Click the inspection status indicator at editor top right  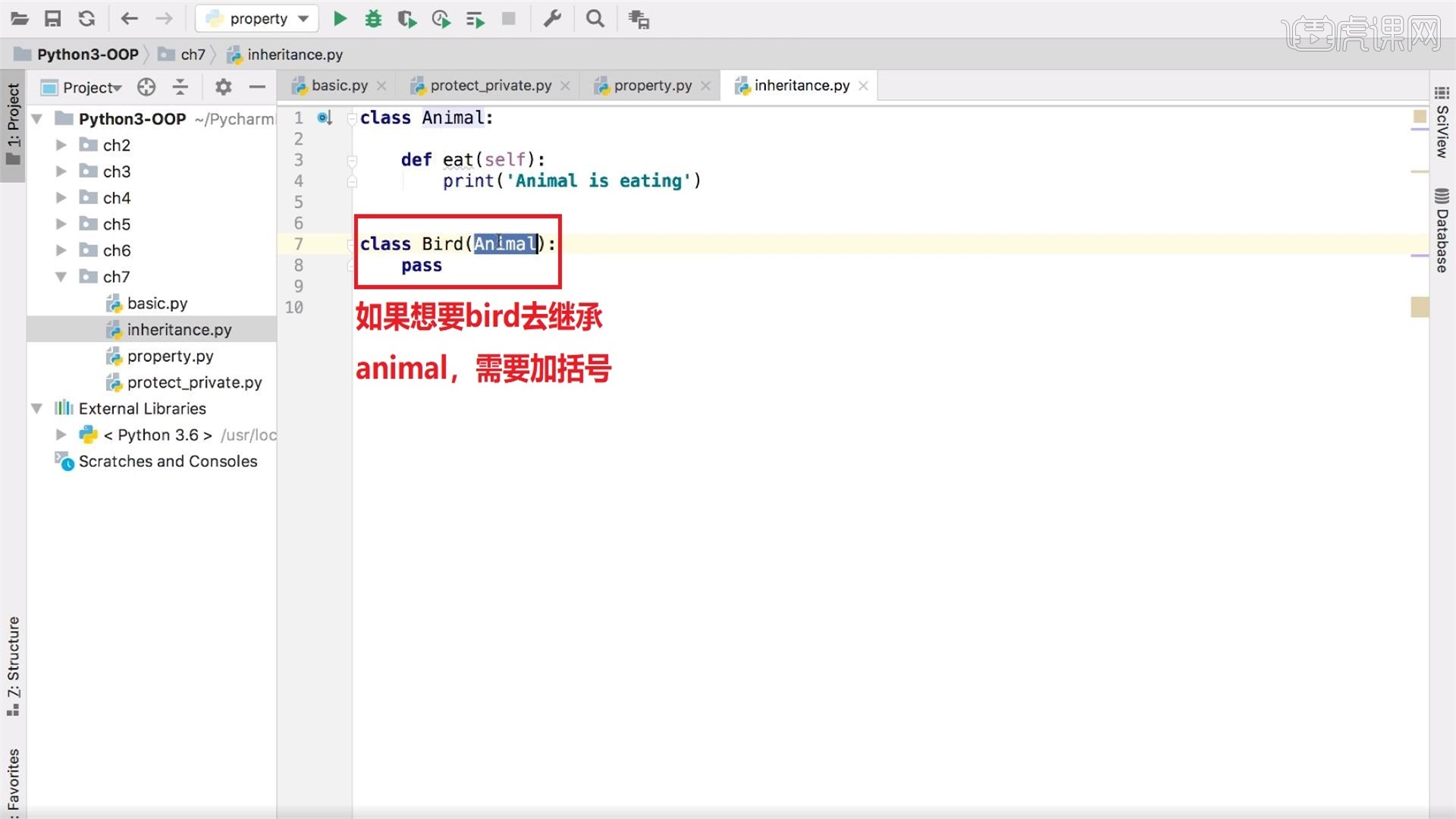(x=1420, y=116)
